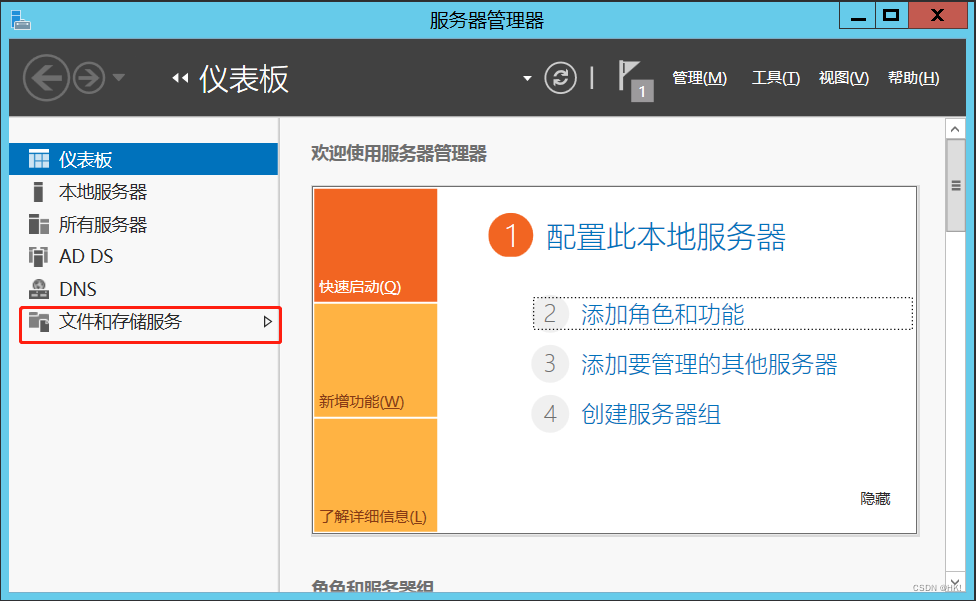Click the Server Manager icon in the titlebar
This screenshot has height=601, width=976.
20,15
